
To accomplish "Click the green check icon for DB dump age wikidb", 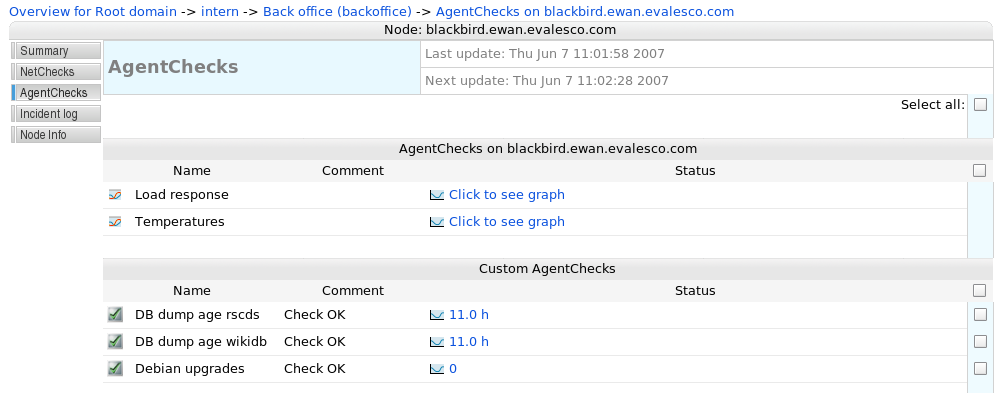I will (115, 341).
